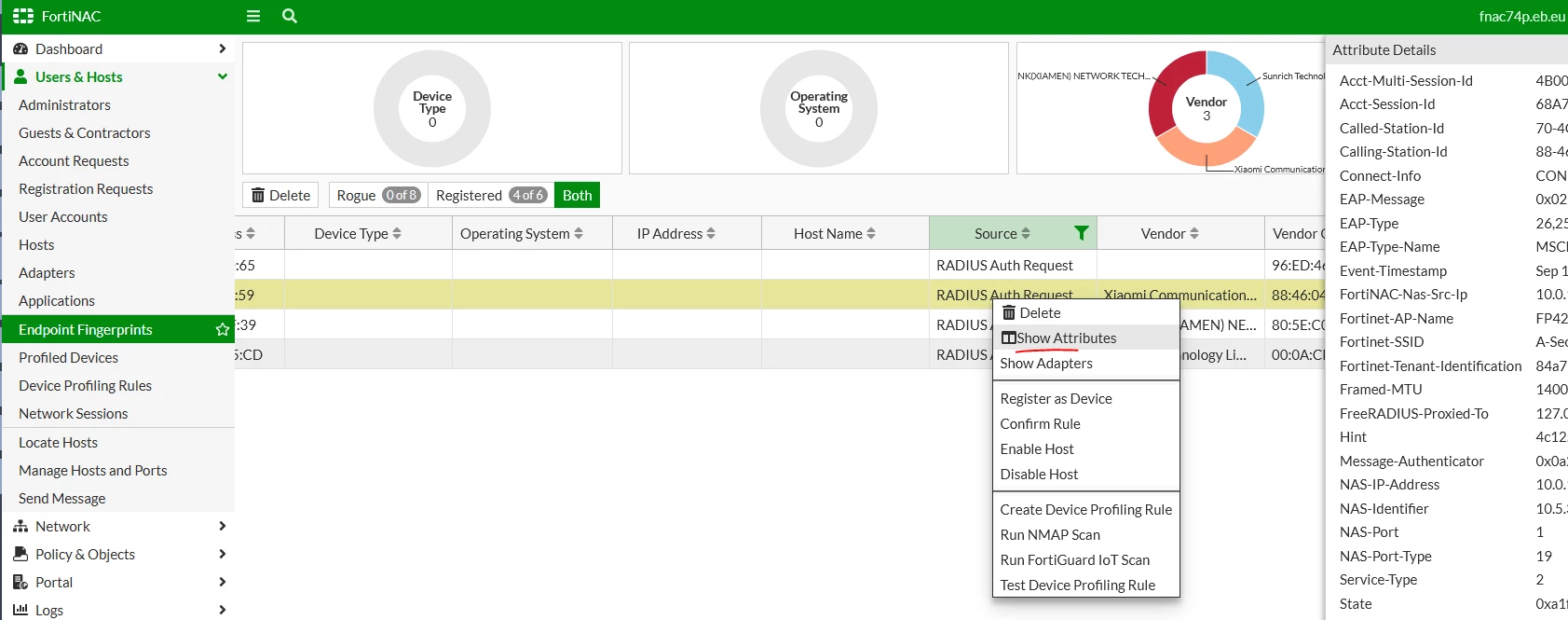Sort by Device Type using its sort arrows
Viewport: 1568px width, 620px height.
point(397,233)
